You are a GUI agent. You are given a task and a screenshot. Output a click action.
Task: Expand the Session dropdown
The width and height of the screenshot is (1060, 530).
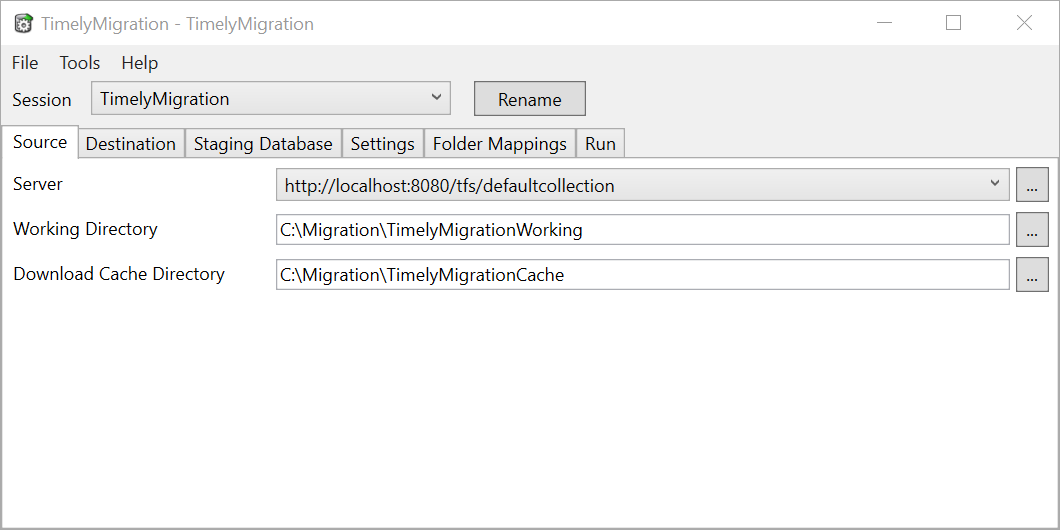436,98
